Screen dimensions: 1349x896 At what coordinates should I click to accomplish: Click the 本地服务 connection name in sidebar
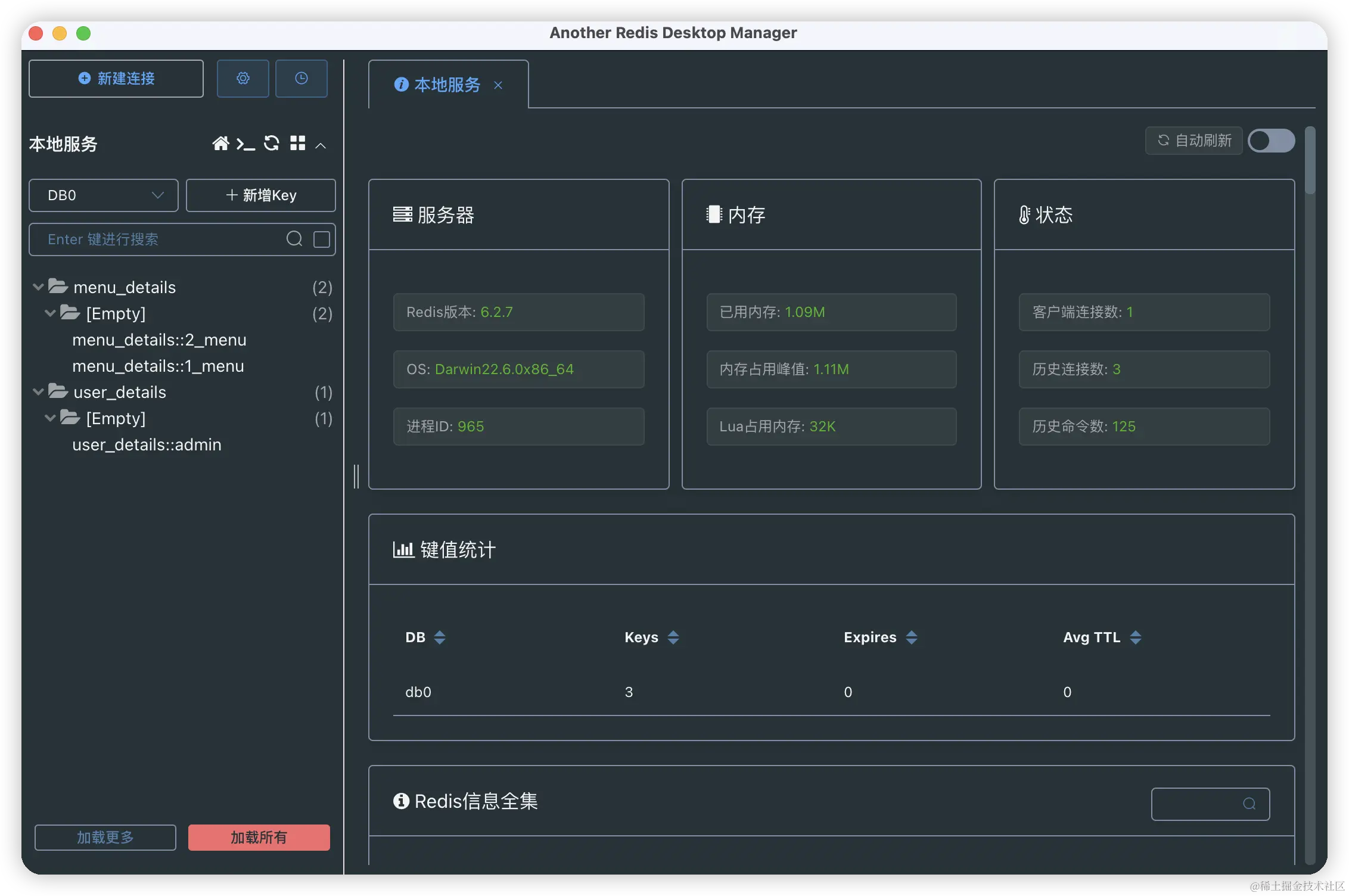pos(63,144)
